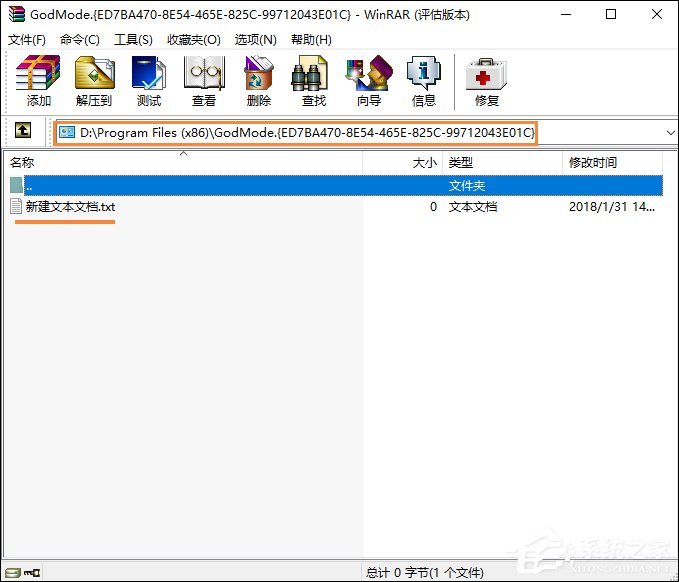Screen dimensions: 679x582
Task: Close the WinRAR window
Action: tap(656, 14)
